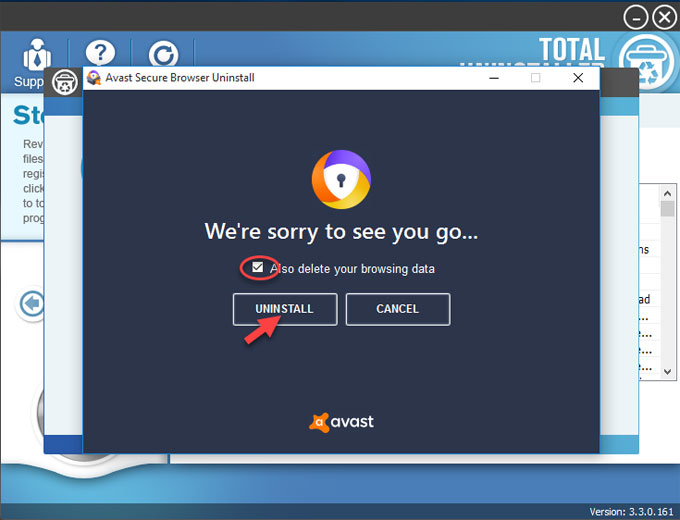Click scrollbar down arrow in Total Uninstaller list
Image resolution: width=680 pixels, height=520 pixels.
667,372
